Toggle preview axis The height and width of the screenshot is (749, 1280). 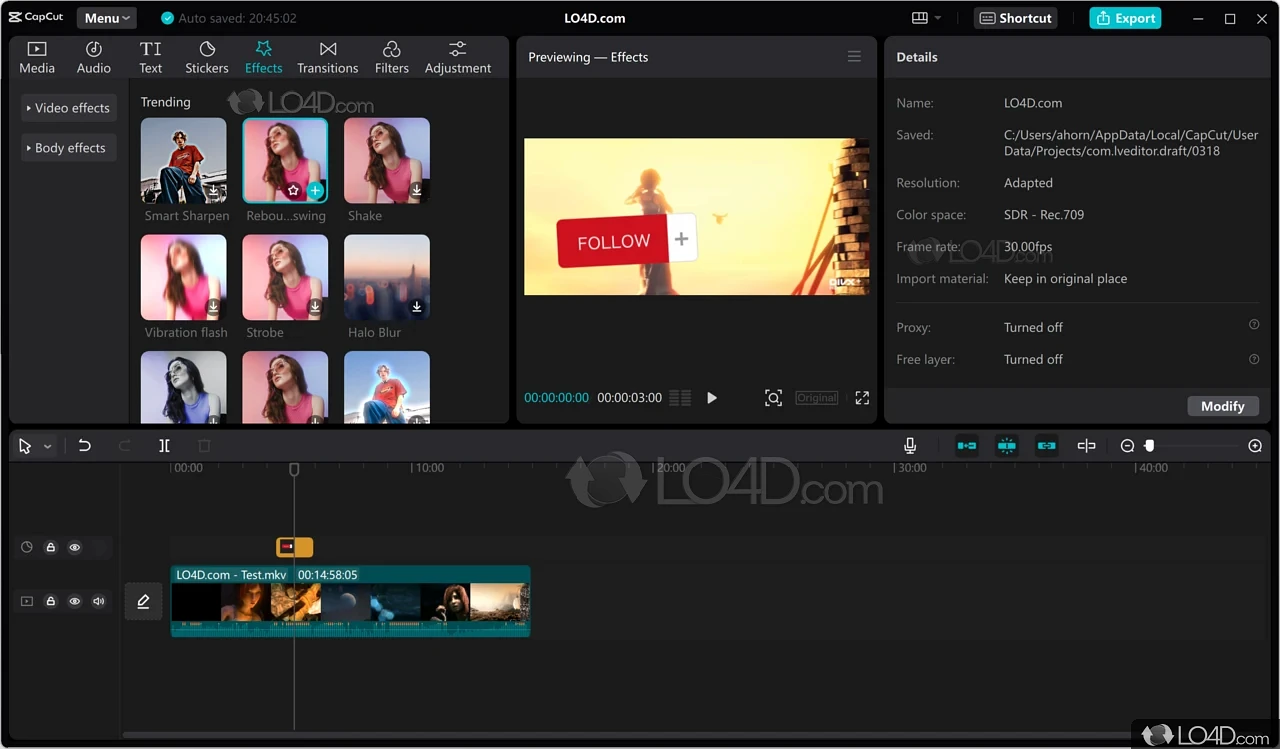click(x=1087, y=446)
